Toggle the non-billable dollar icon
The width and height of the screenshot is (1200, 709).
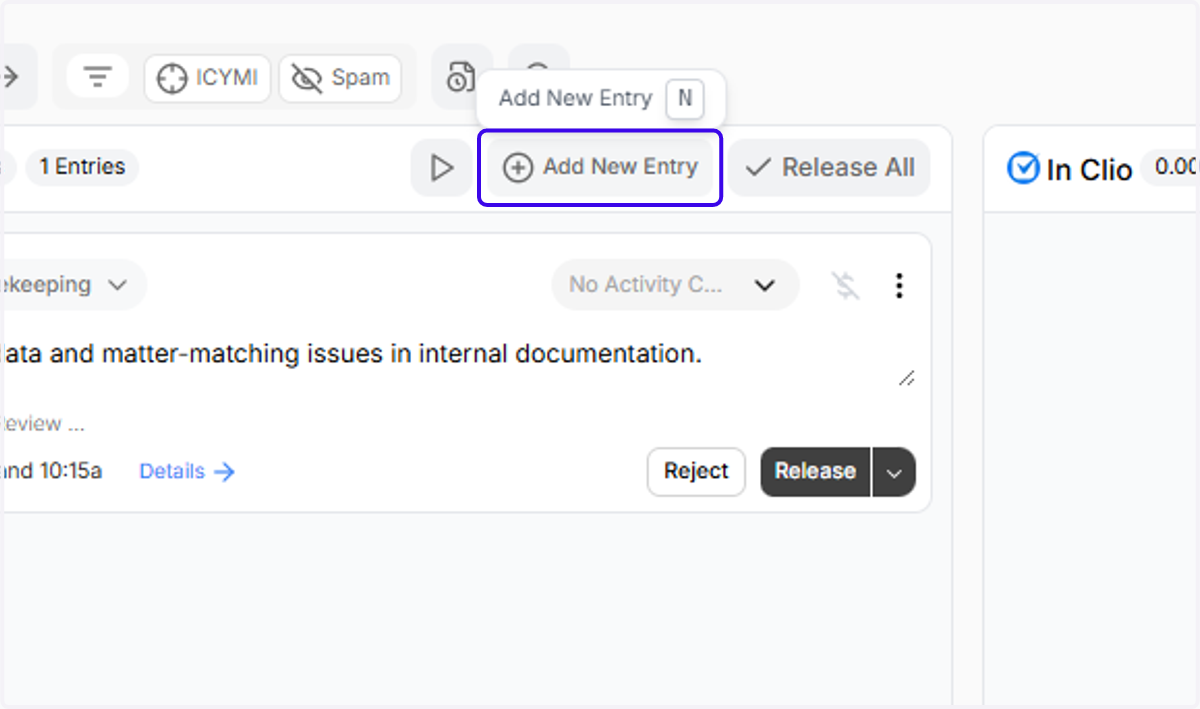pyautogui.click(x=846, y=286)
